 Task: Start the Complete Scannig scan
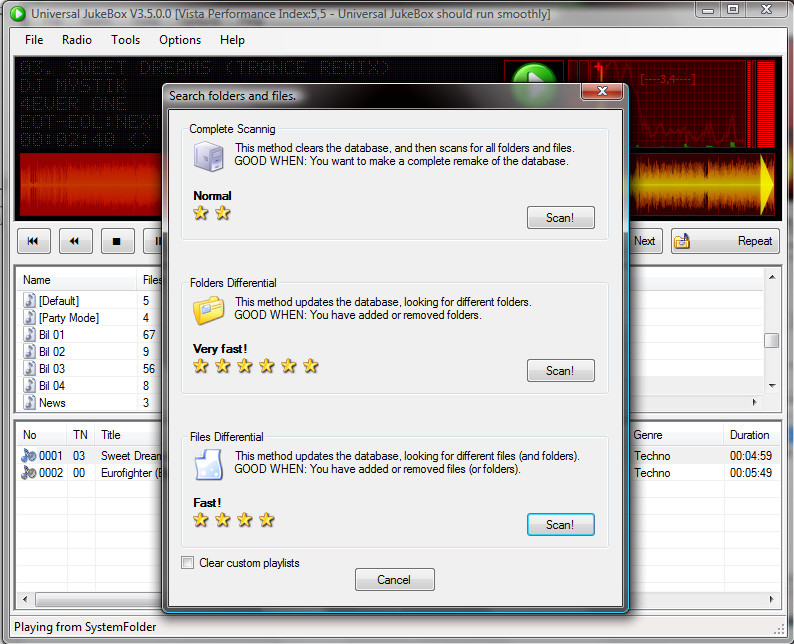(561, 218)
